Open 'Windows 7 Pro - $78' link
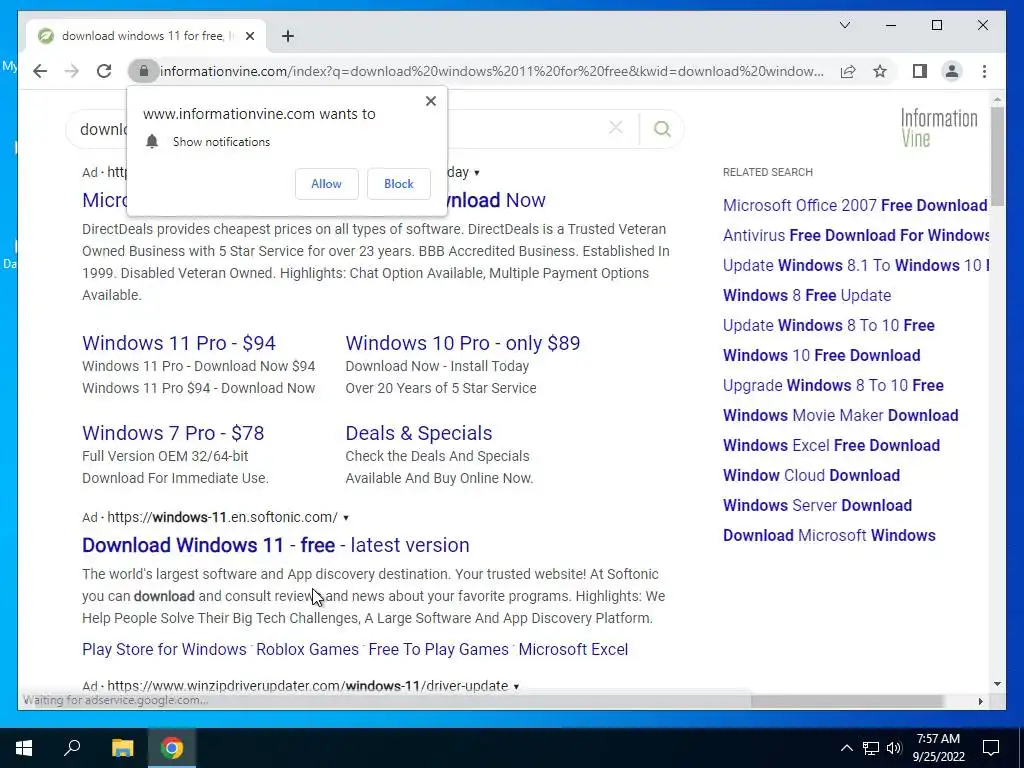This screenshot has height=768, width=1024. (173, 433)
